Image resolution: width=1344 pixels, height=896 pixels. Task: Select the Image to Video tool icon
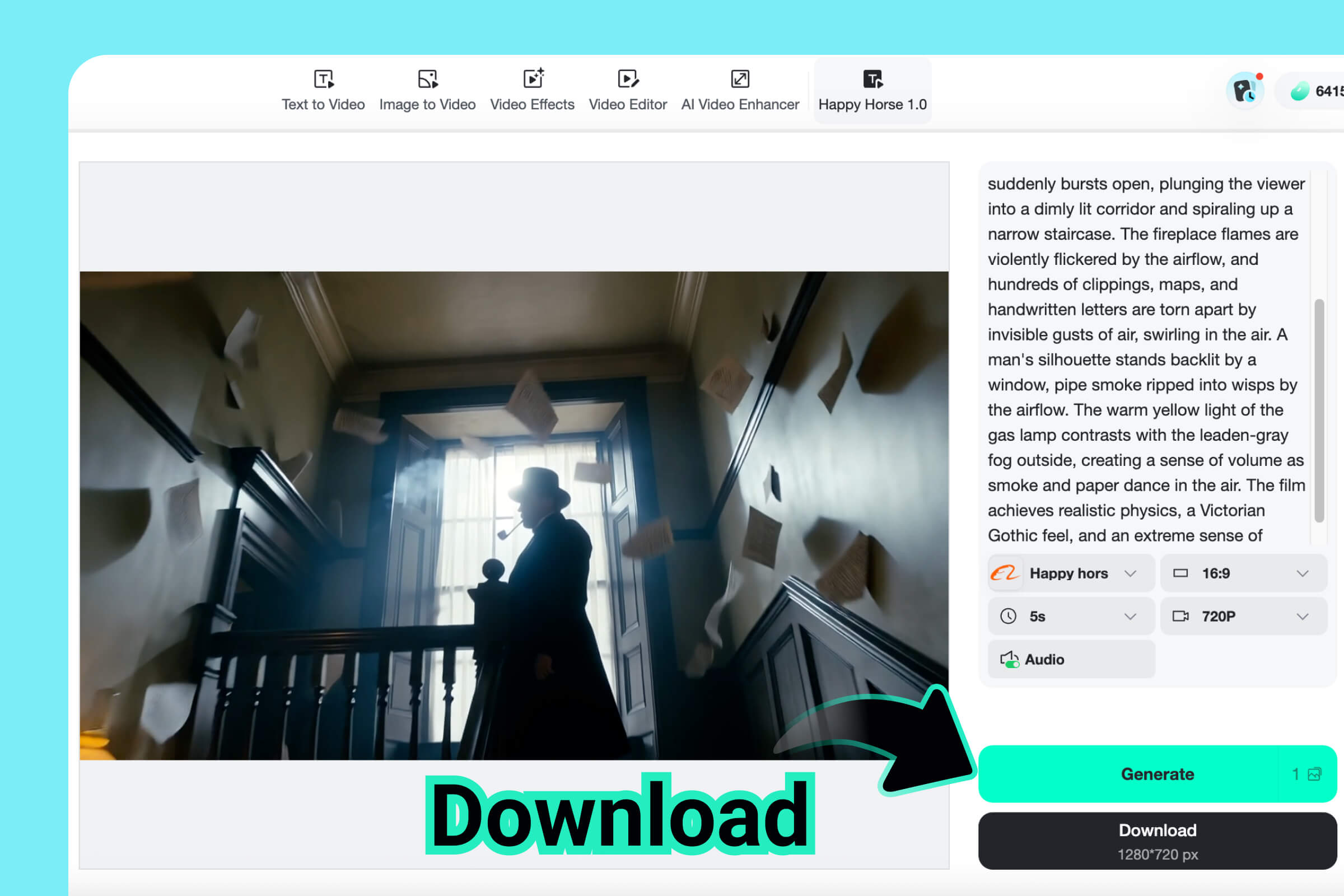click(x=427, y=78)
